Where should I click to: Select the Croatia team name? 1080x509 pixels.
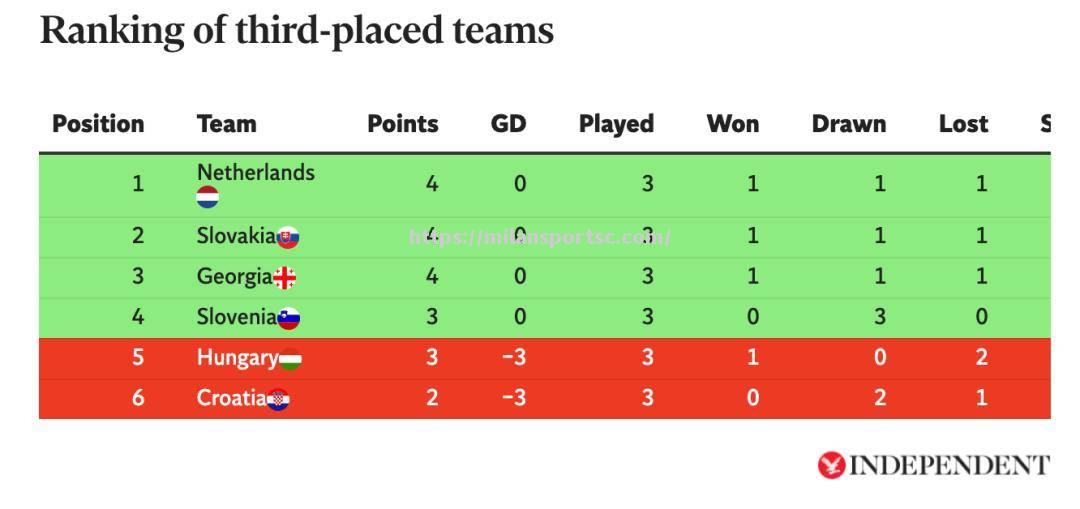(231, 398)
